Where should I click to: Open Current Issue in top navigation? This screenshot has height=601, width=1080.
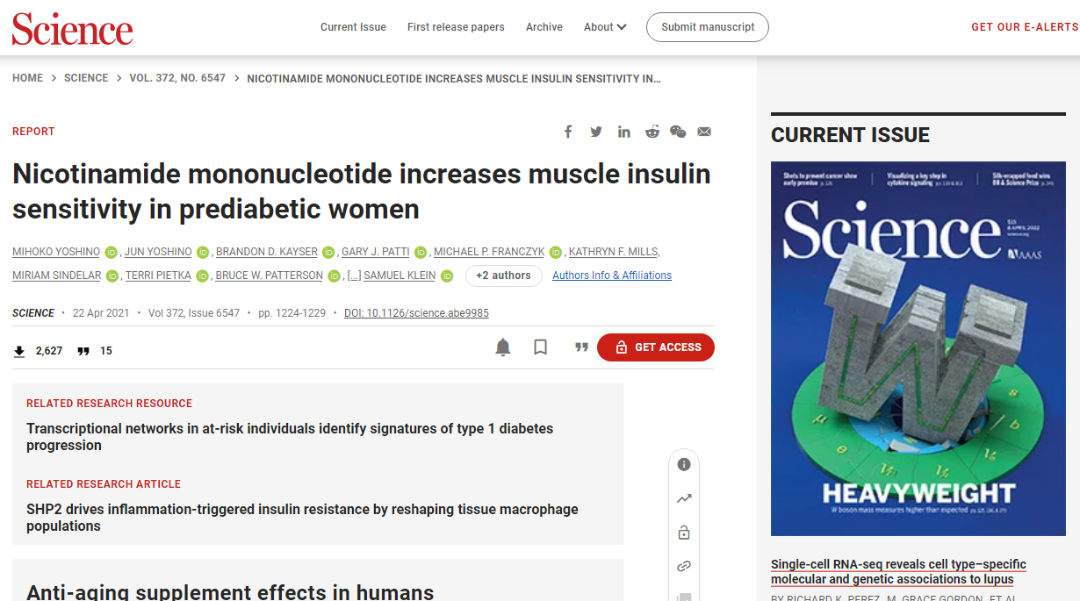click(x=353, y=27)
